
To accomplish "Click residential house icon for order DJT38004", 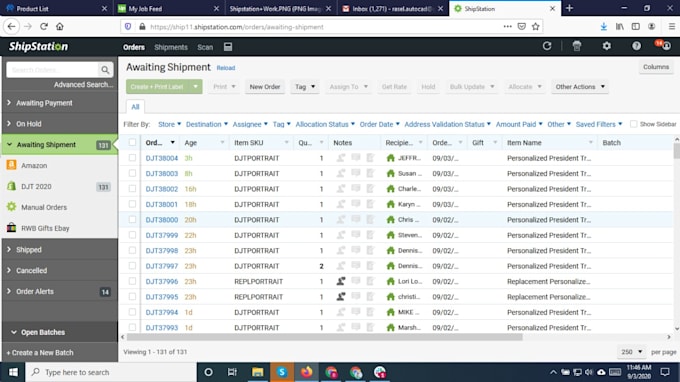I will tap(391, 158).
